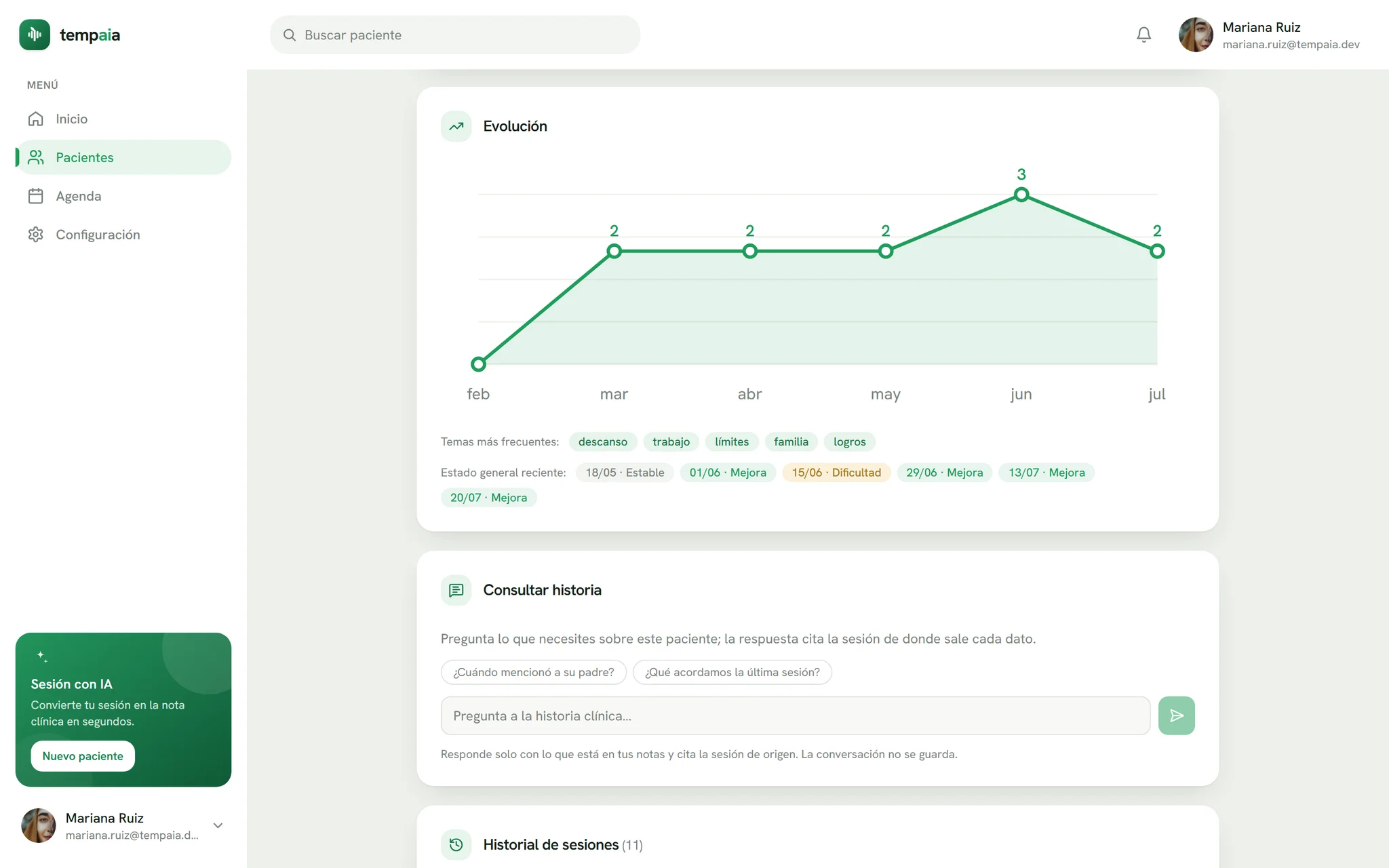Select suggestion ¿Qué acordamos la última sesión?
The width and height of the screenshot is (1389, 868).
[732, 672]
